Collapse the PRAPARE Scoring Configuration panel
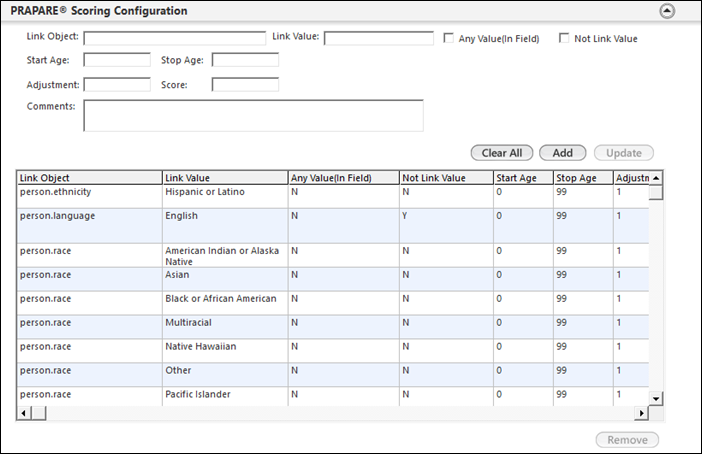 point(667,11)
